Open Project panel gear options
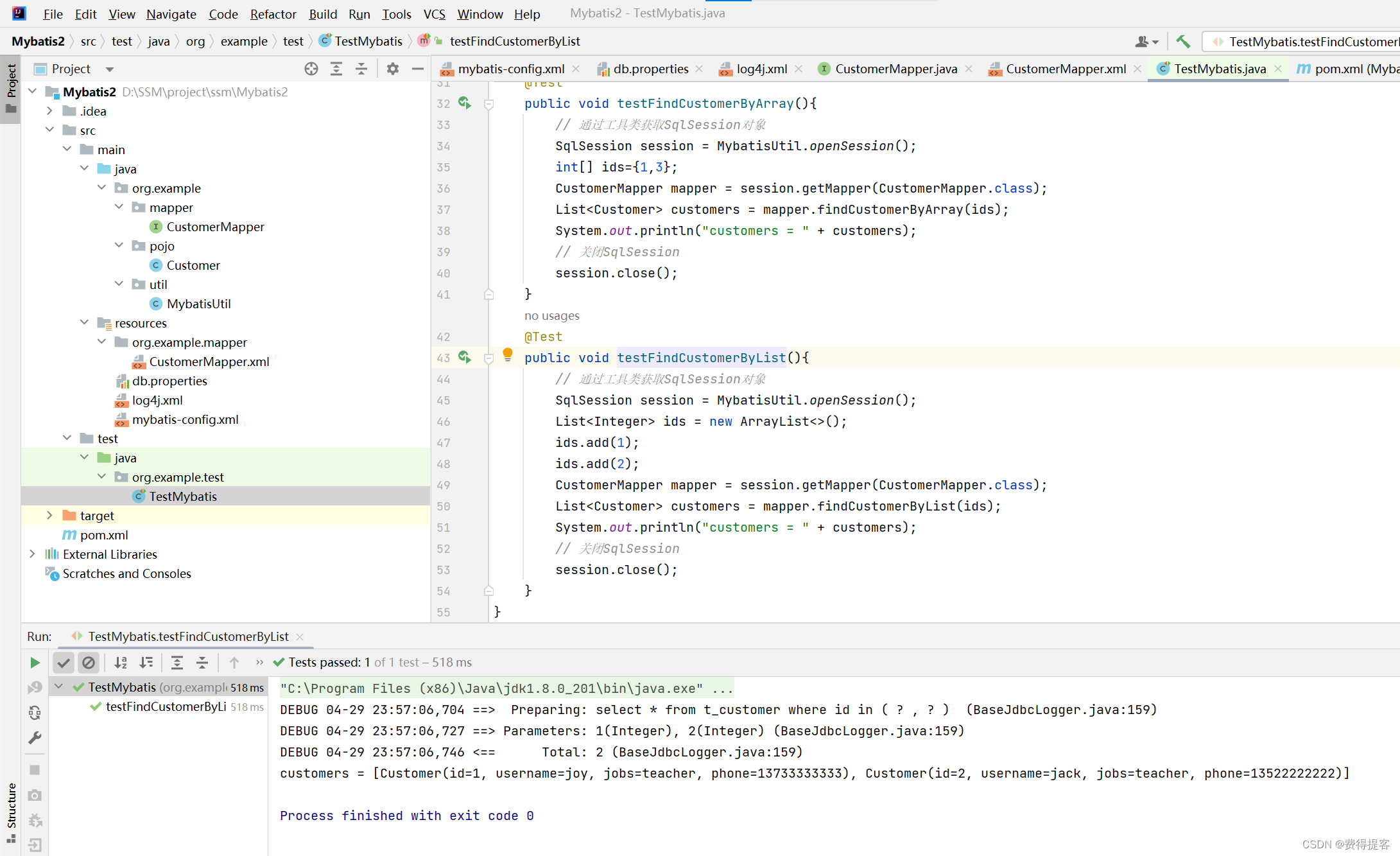Image resolution: width=1400 pixels, height=856 pixels. pyautogui.click(x=393, y=69)
